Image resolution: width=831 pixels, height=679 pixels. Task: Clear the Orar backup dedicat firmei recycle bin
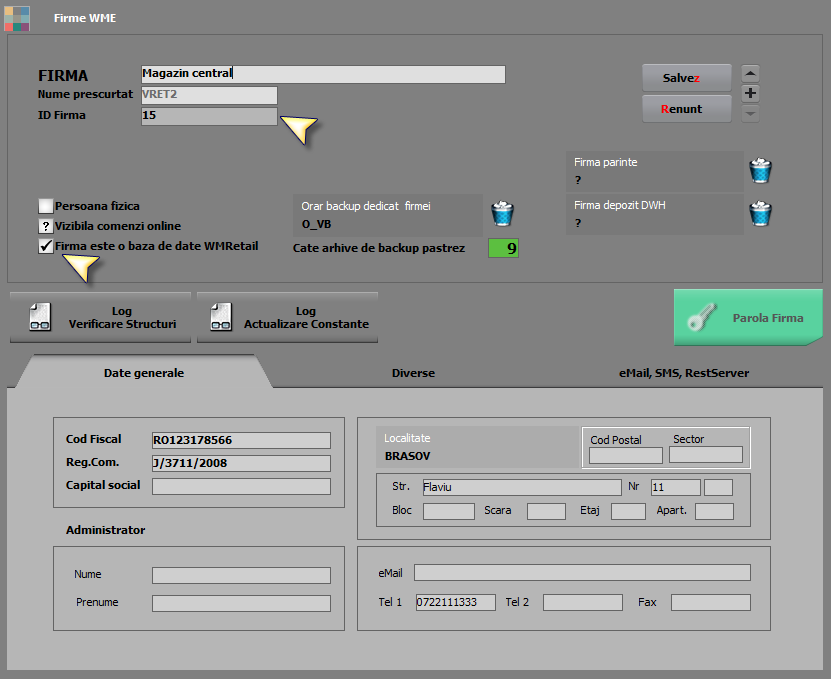(502, 214)
